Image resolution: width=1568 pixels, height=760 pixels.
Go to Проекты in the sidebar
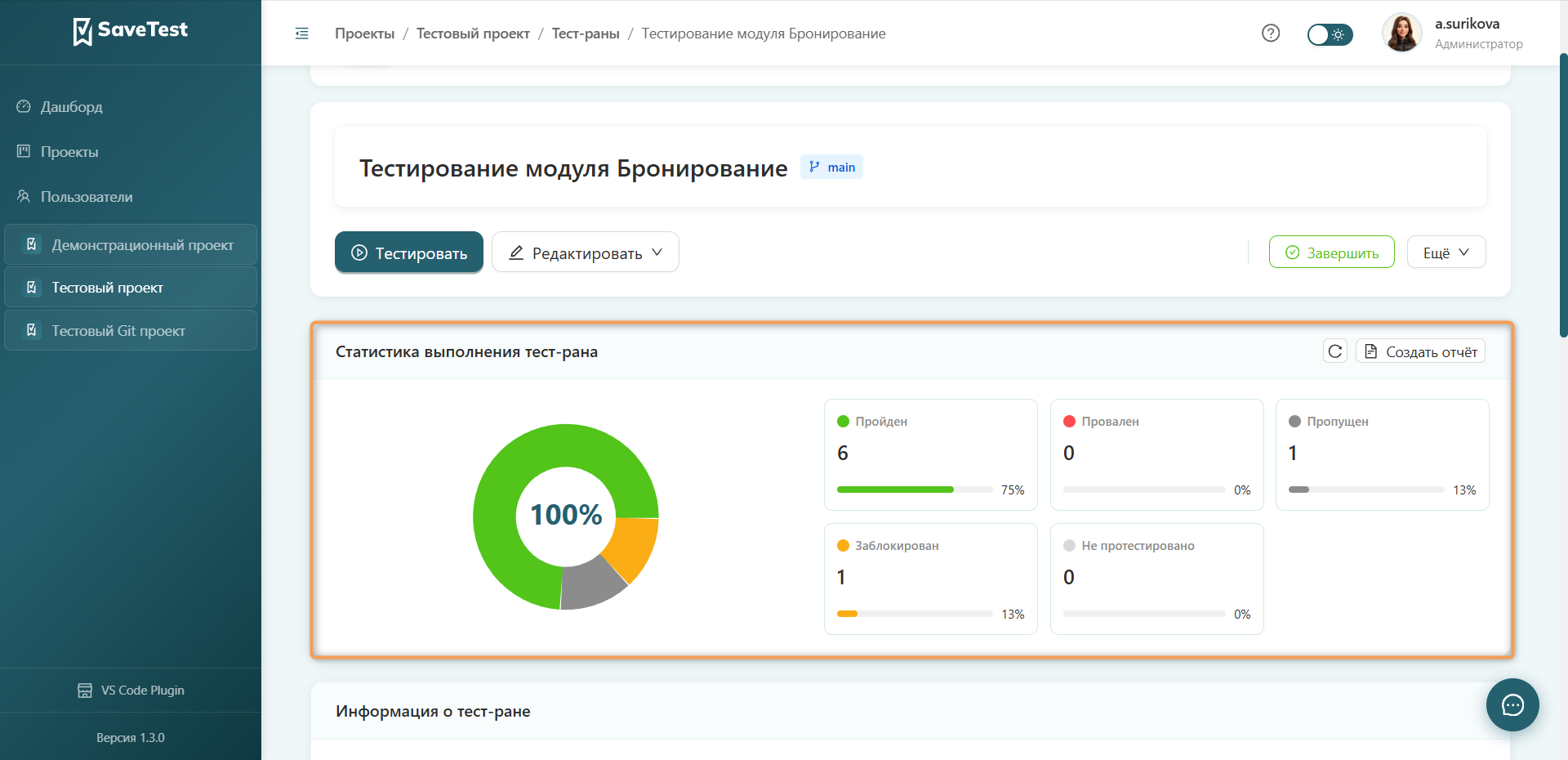coord(131,152)
